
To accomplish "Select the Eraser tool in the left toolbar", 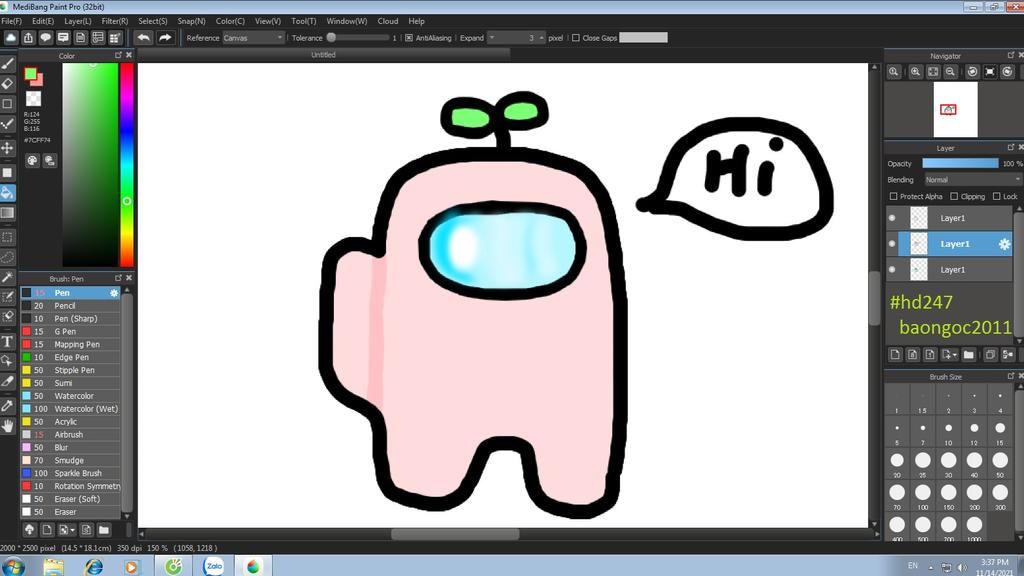I will (8, 84).
